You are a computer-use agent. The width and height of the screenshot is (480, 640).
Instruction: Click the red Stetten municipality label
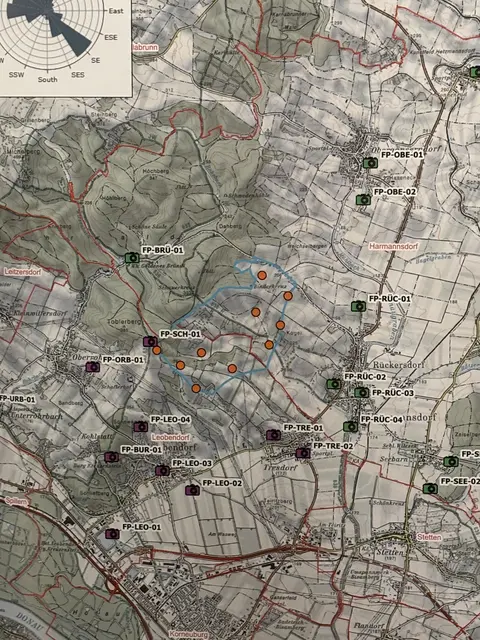coord(429,537)
